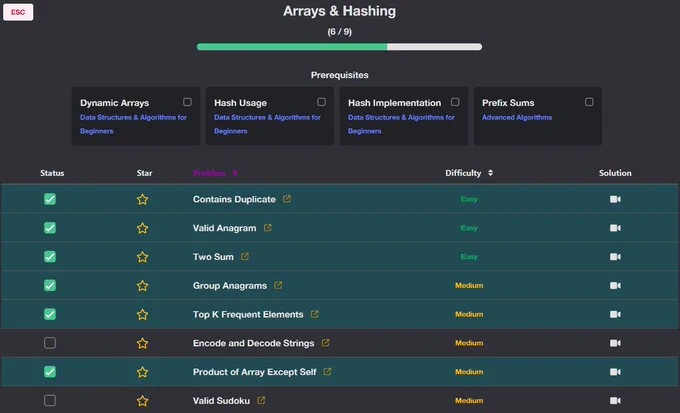680x413 pixels.
Task: Click the Arrays & Hashing progress bar
Action: 339,47
